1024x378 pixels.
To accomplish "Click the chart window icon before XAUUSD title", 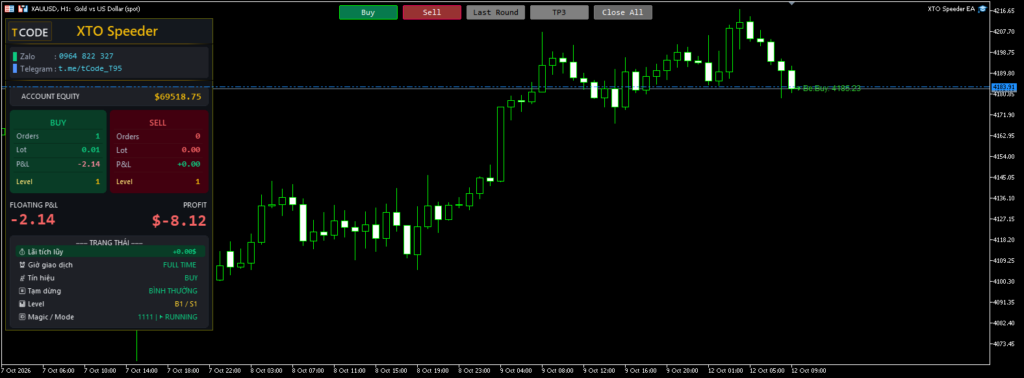I will point(10,9).
